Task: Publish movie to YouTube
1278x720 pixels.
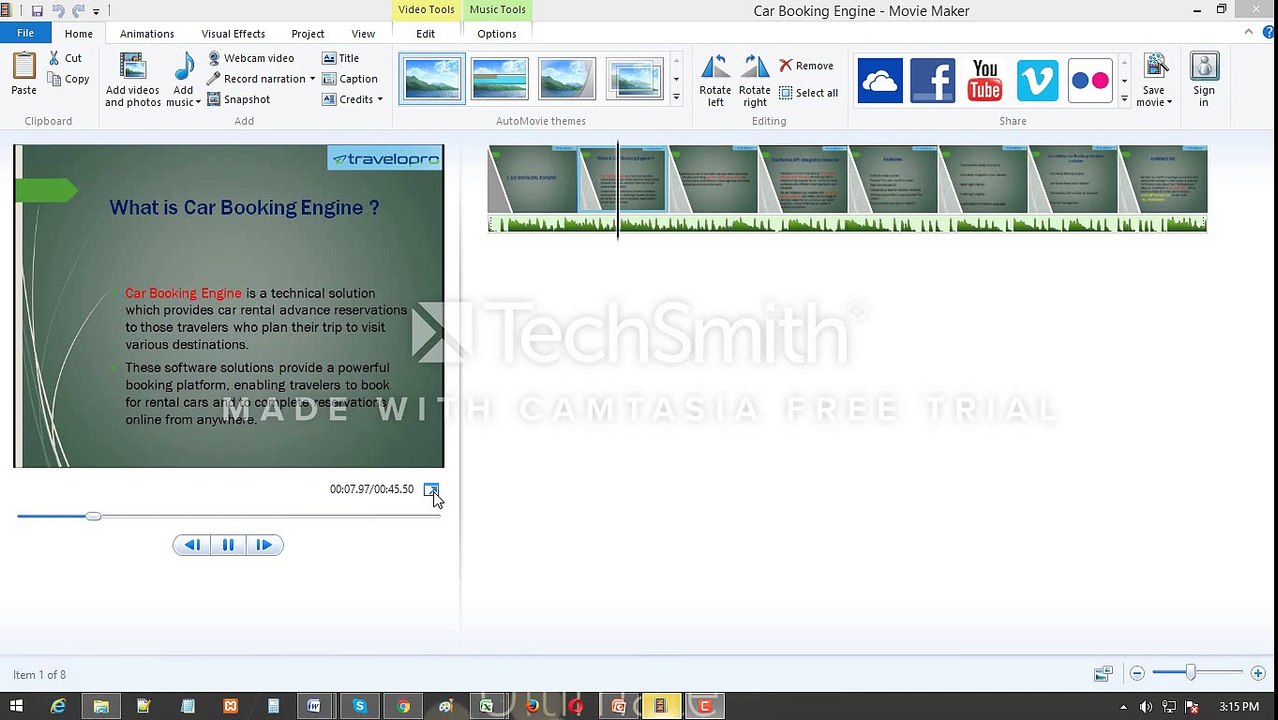Action: (x=985, y=80)
